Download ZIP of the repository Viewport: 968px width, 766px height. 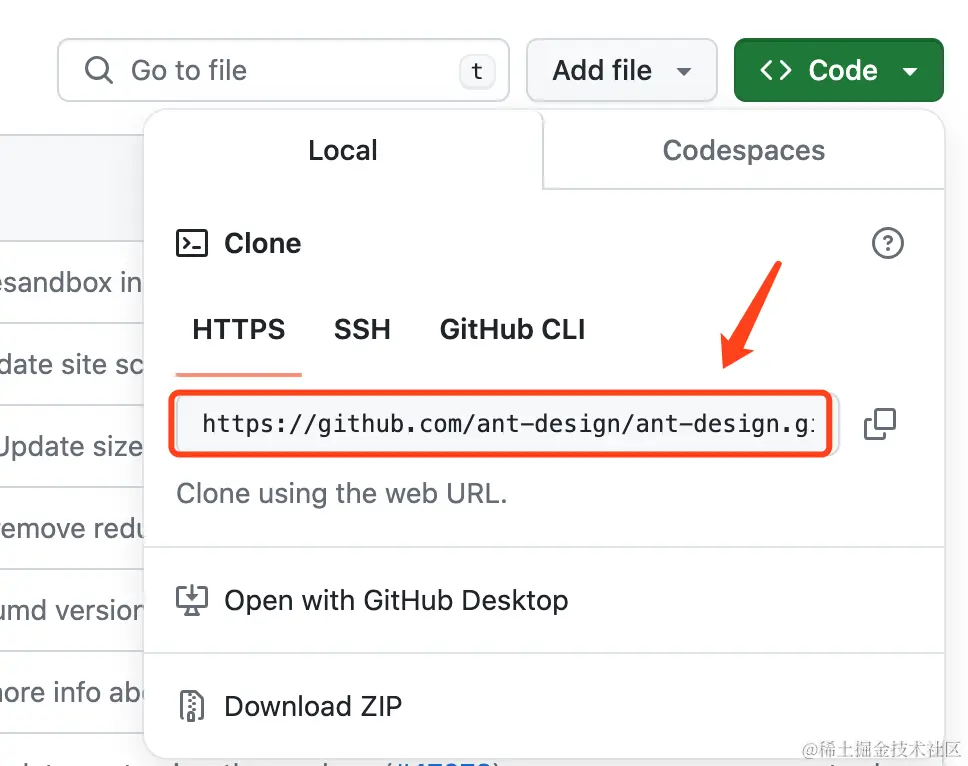pos(313,706)
